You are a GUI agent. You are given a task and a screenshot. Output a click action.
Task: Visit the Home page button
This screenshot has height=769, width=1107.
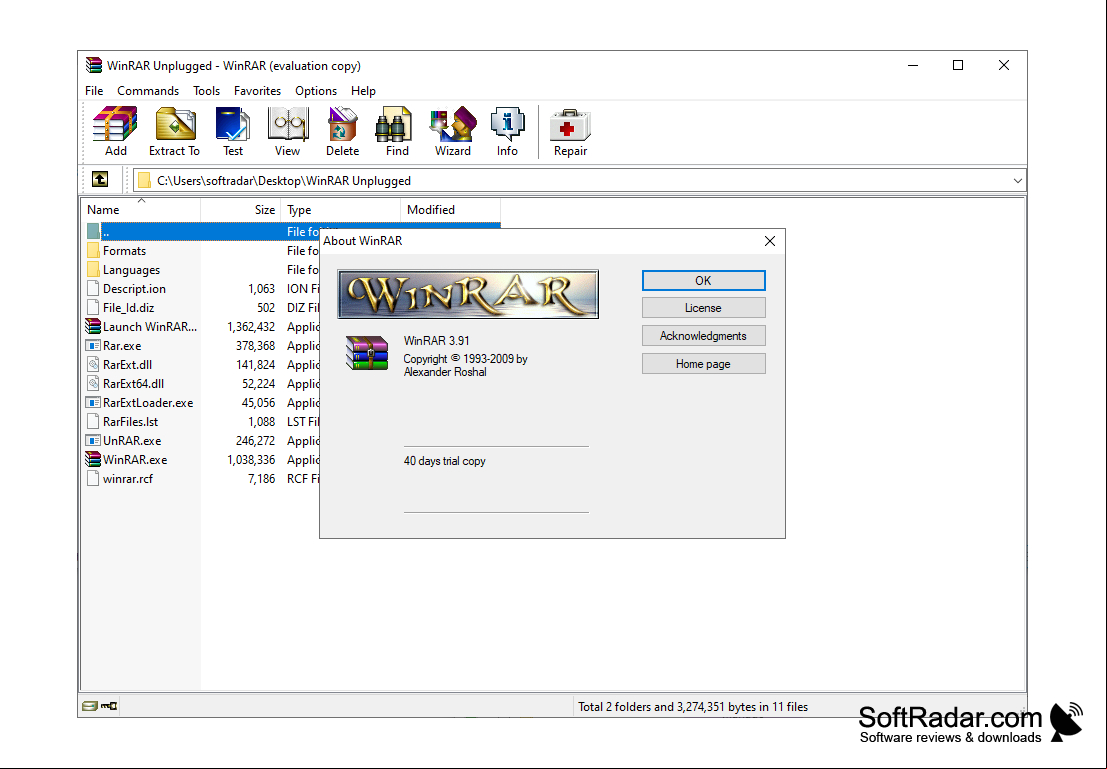pyautogui.click(x=703, y=364)
